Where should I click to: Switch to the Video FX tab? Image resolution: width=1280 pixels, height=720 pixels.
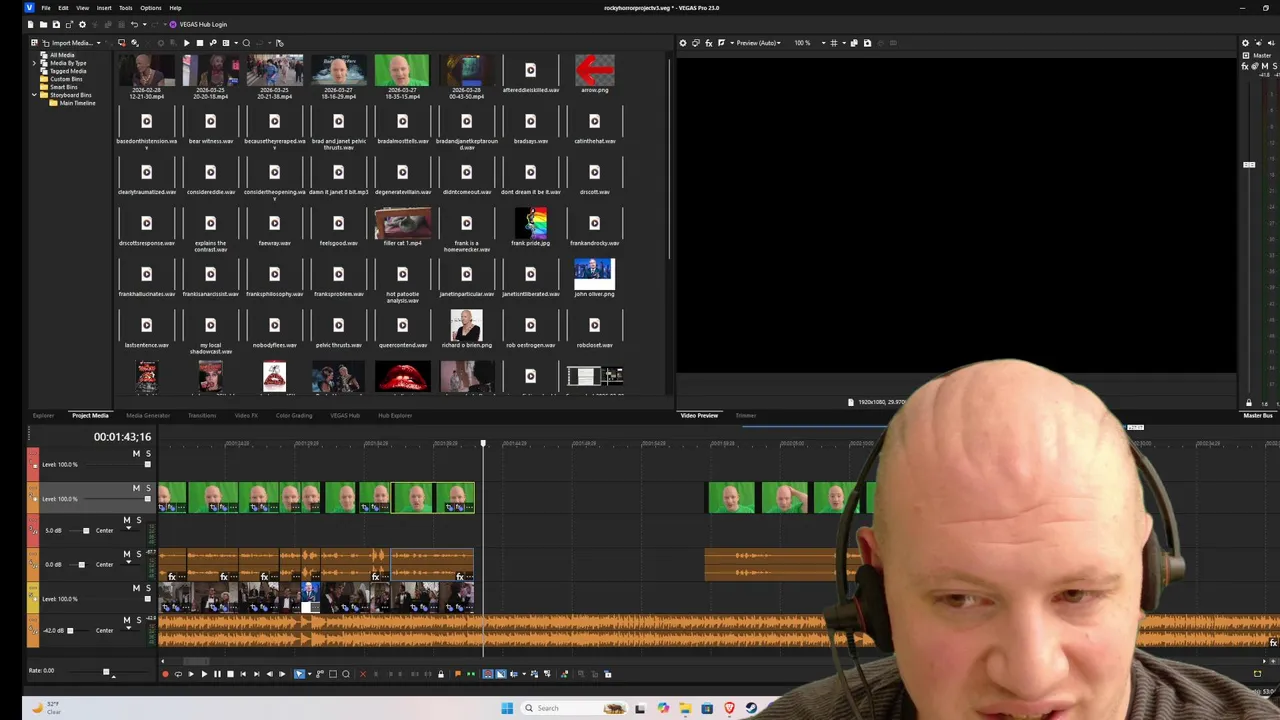(x=246, y=415)
